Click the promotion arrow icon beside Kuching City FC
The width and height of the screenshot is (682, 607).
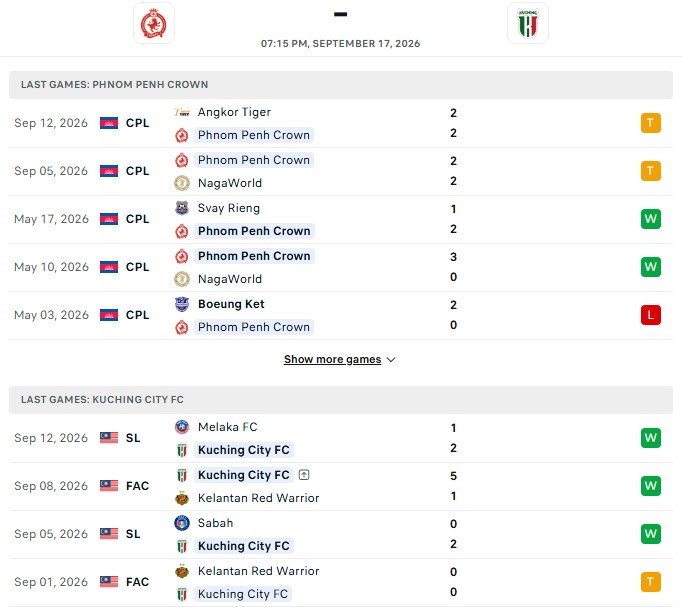coord(304,475)
